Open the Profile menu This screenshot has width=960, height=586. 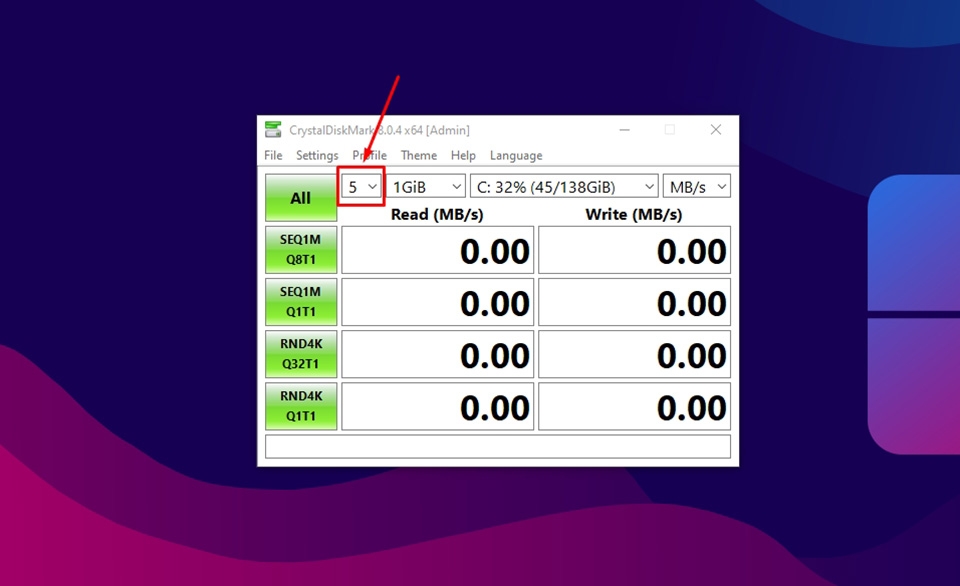pos(369,156)
